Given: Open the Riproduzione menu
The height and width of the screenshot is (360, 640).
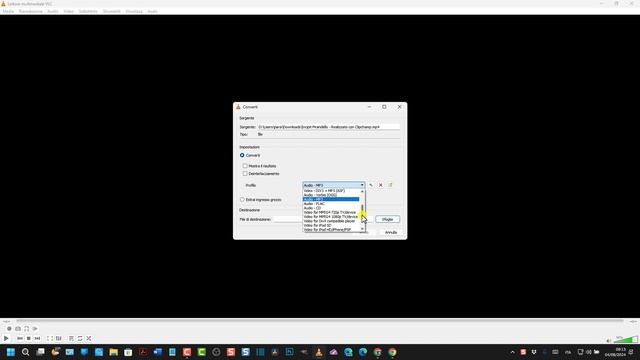Looking at the screenshot, I should click(31, 11).
